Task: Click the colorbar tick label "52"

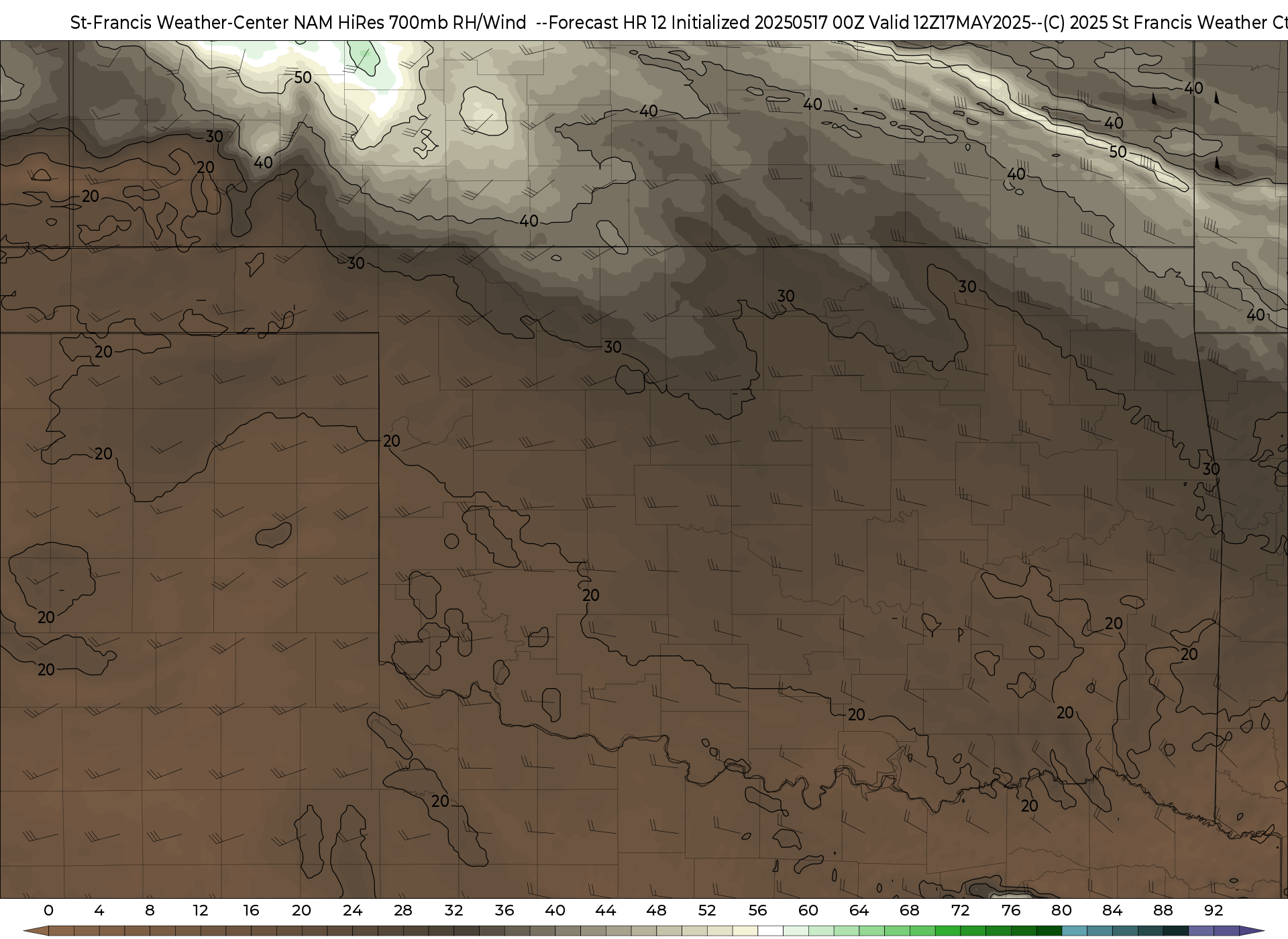Action: pos(707,910)
